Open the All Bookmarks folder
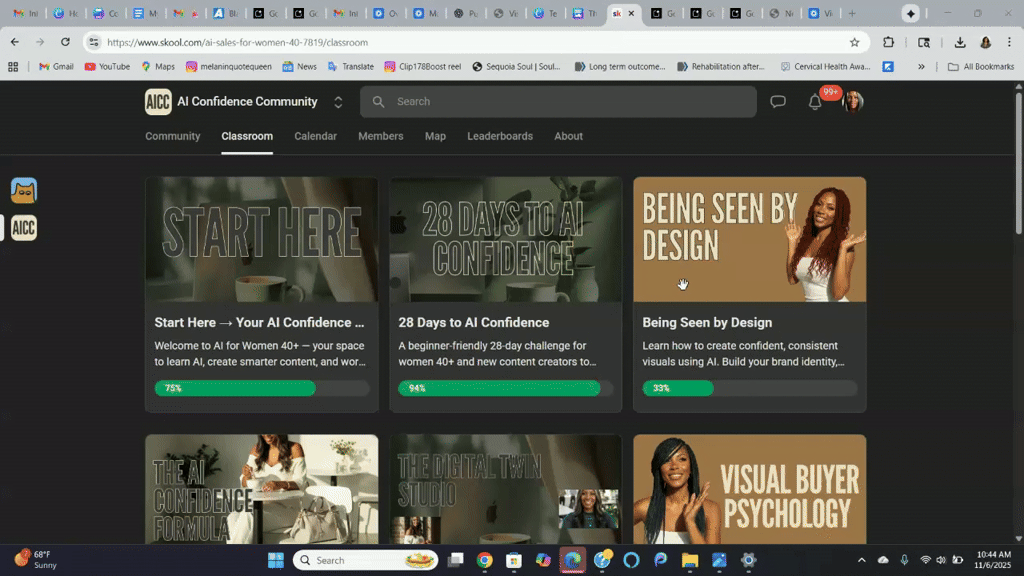Viewport: 1024px width, 576px height. (980, 67)
